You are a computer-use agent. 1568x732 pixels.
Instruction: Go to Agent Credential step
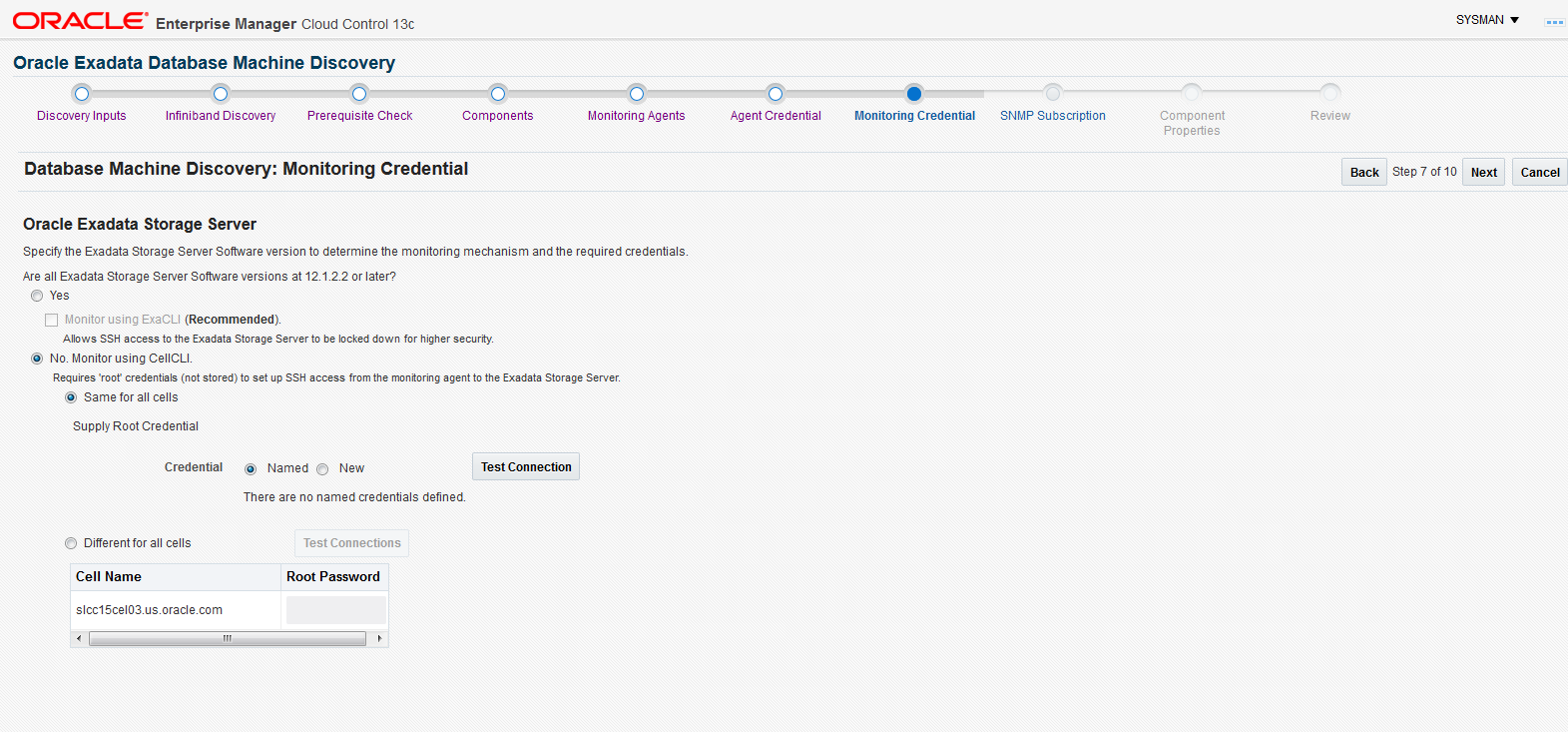pyautogui.click(x=776, y=116)
